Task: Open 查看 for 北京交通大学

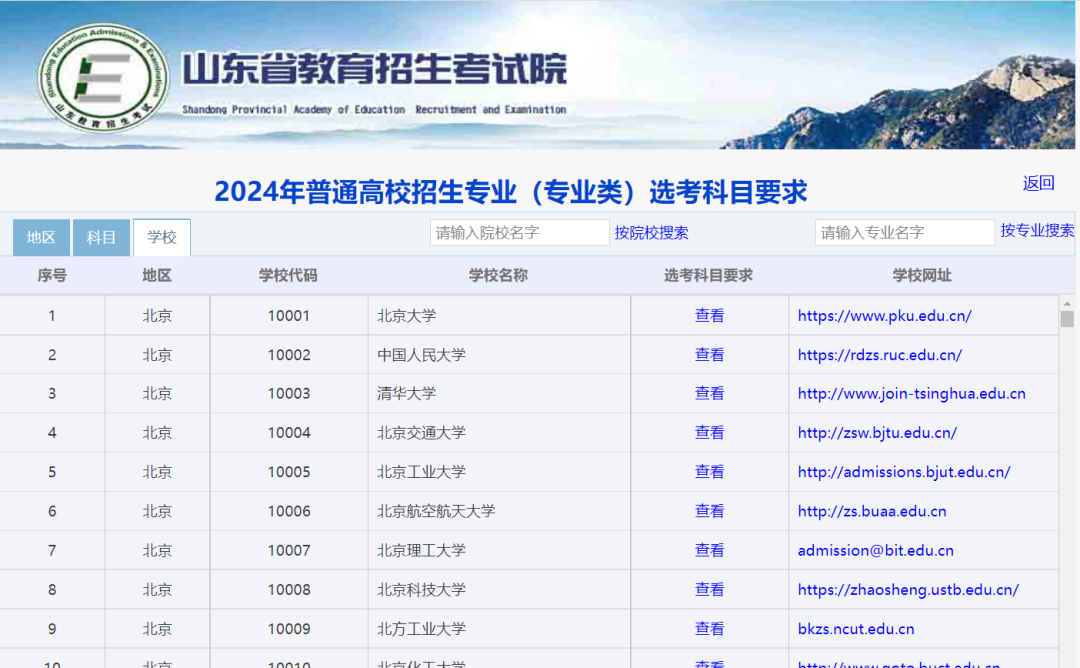Action: click(709, 432)
